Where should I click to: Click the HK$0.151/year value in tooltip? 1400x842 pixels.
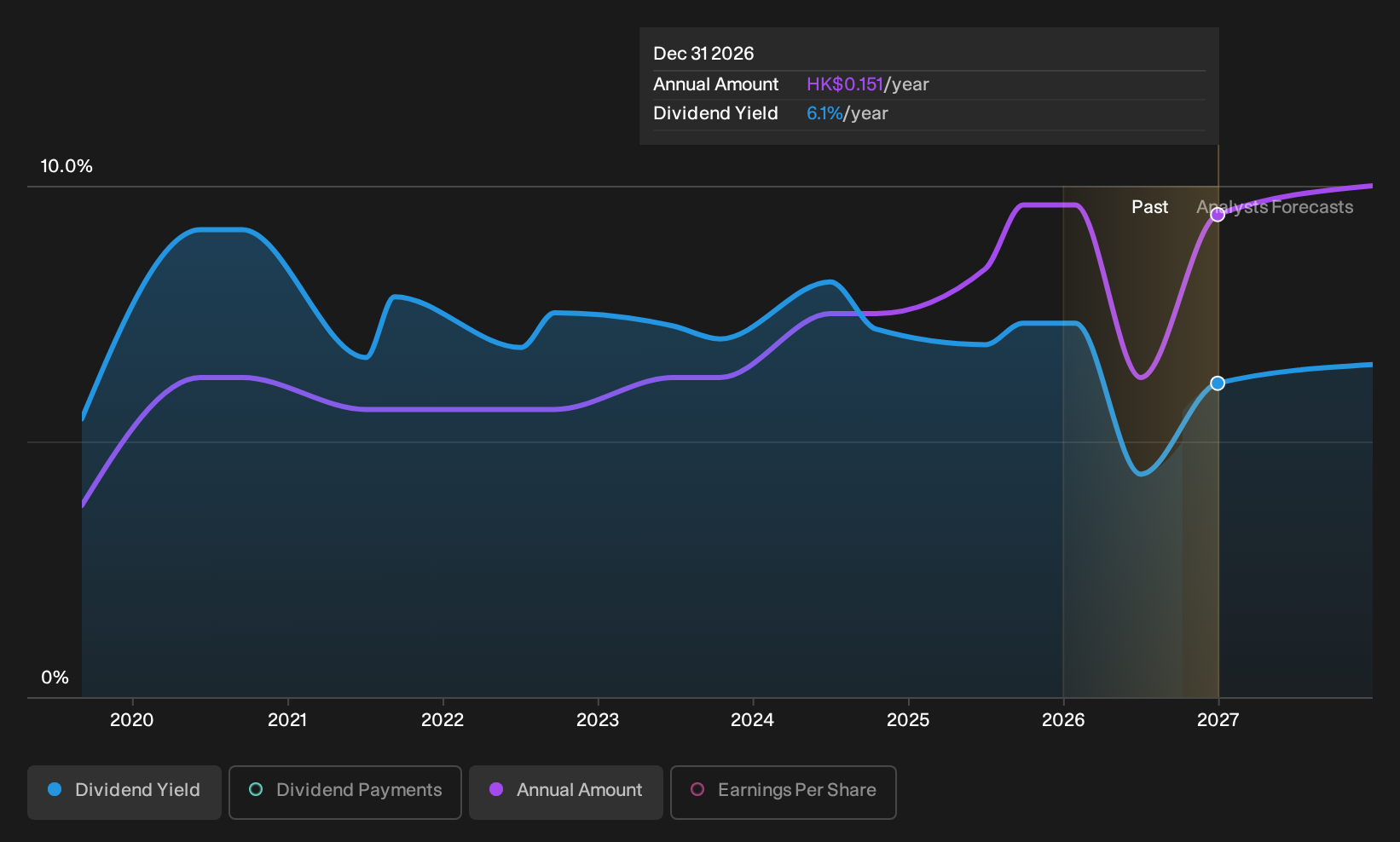pyautogui.click(x=868, y=84)
